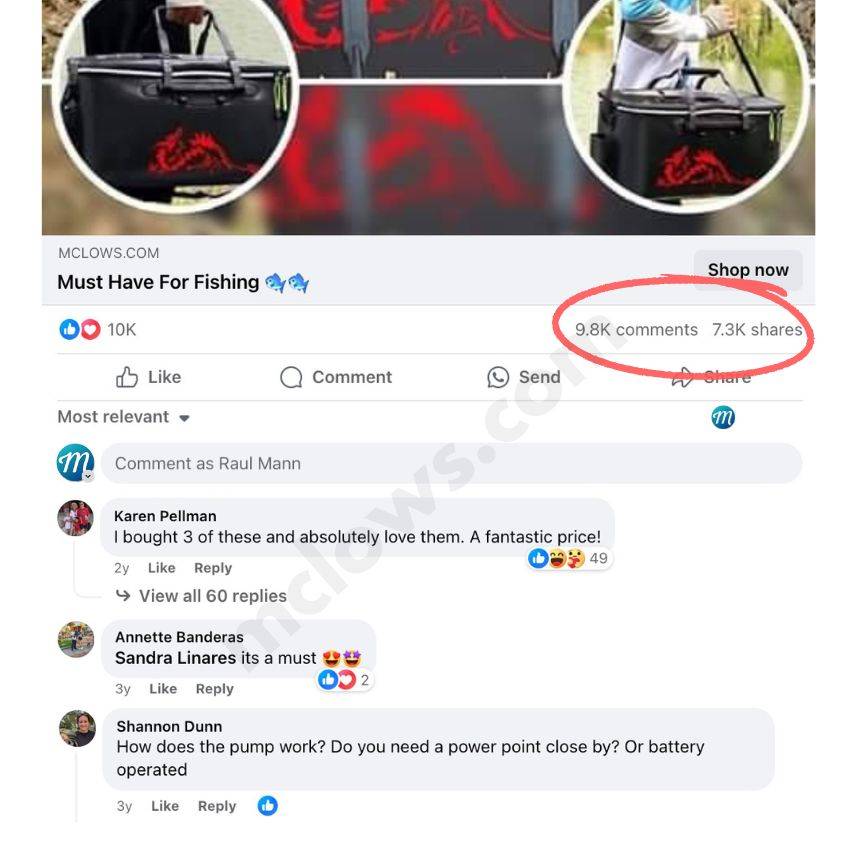850x850 pixels.
Task: Click Like under Annette Banderas's comment
Action: [163, 689]
